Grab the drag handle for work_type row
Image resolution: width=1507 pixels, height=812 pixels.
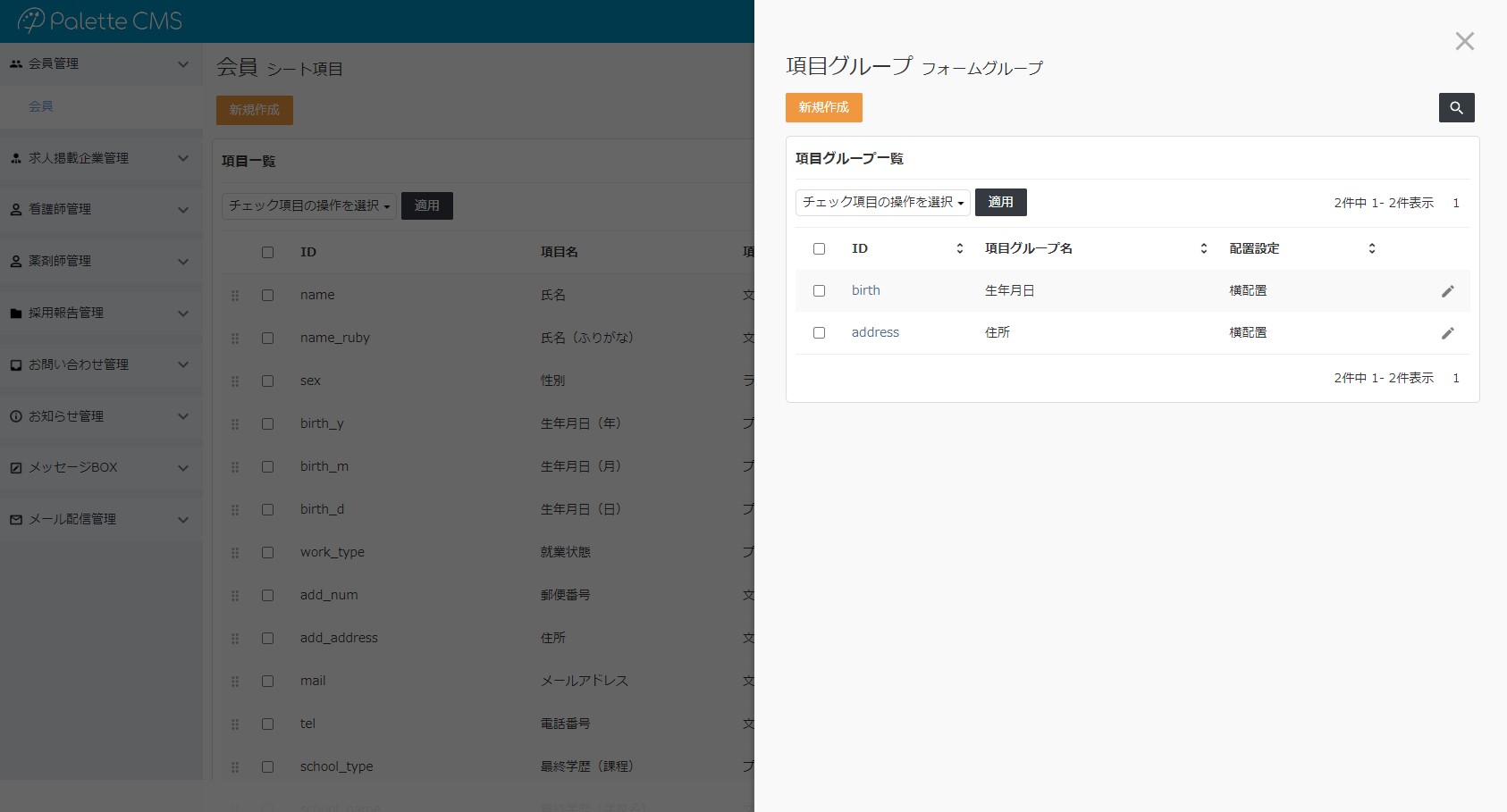point(235,552)
